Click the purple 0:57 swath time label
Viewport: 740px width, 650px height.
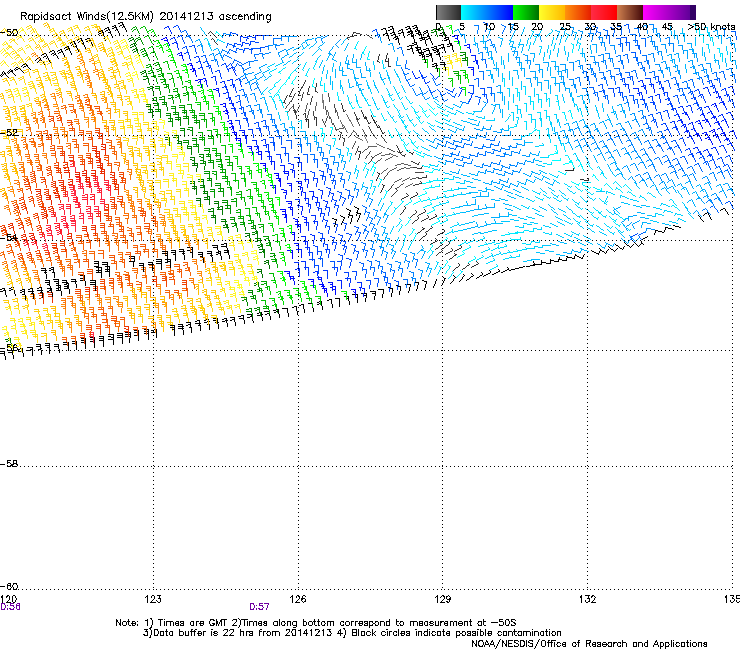point(260,607)
